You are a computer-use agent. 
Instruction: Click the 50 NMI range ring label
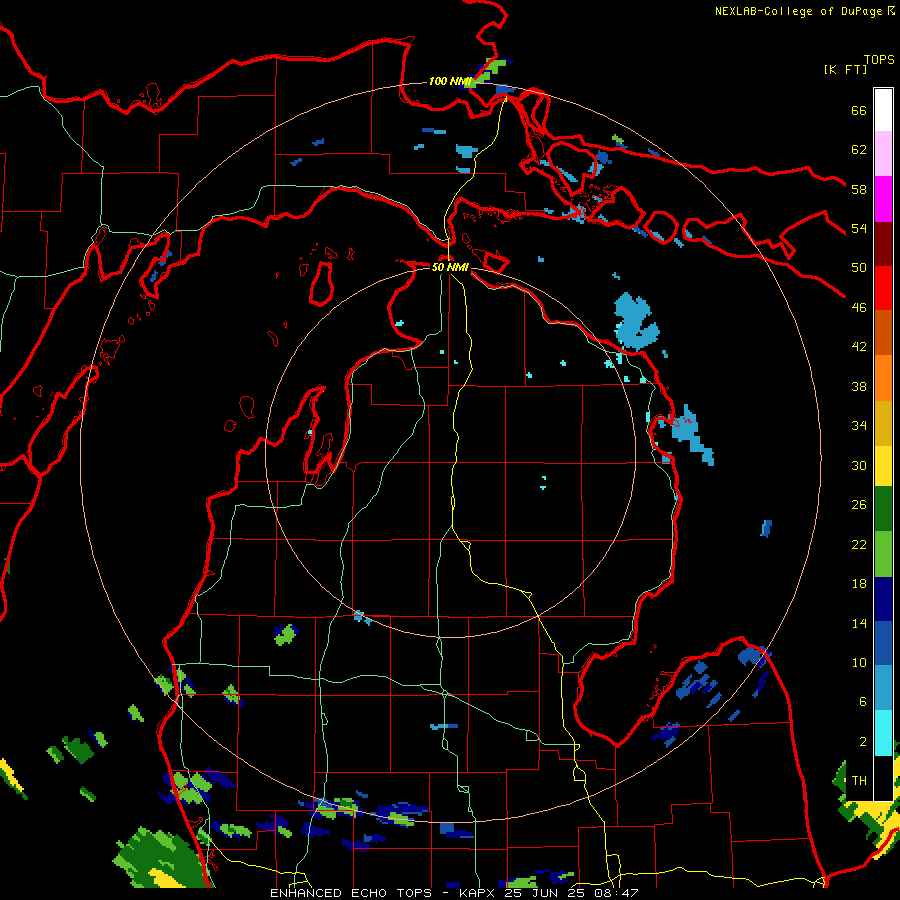tap(450, 267)
